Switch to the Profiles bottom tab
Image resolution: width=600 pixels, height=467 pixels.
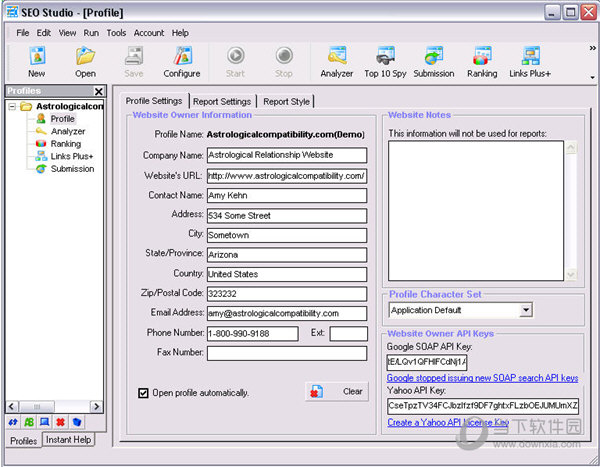23,441
